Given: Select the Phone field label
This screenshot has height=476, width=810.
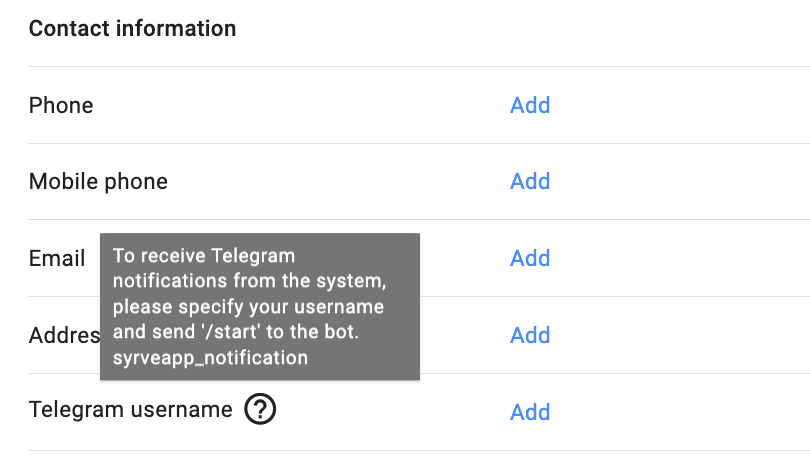Looking at the screenshot, I should (61, 105).
